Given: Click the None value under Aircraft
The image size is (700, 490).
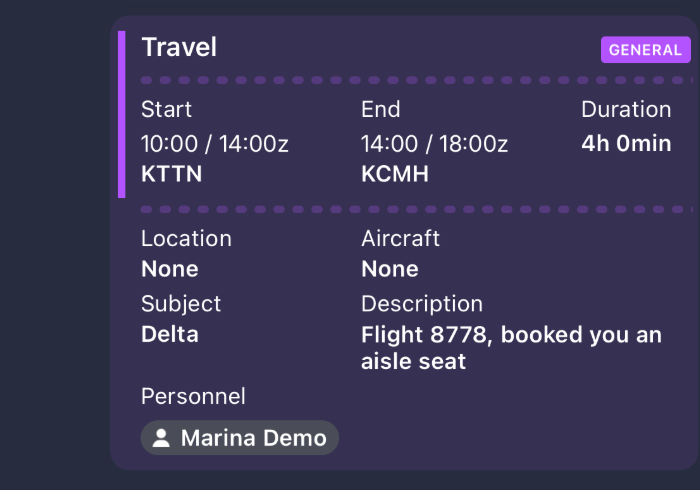Looking at the screenshot, I should [390, 269].
